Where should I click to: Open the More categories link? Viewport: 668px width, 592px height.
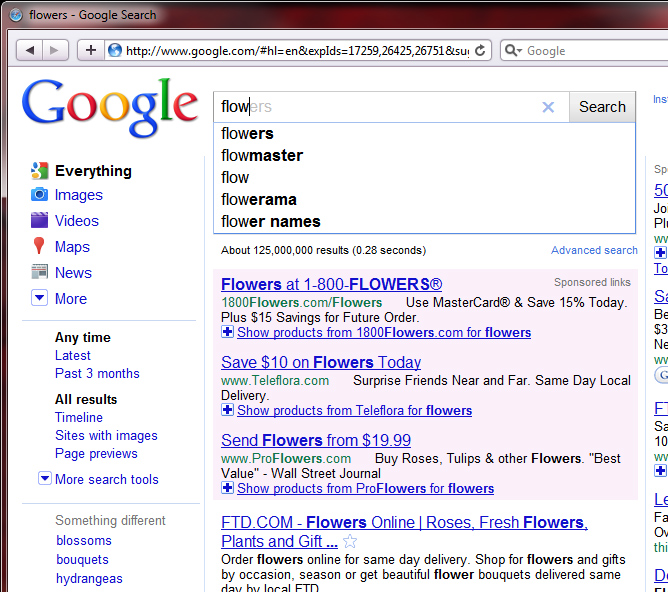click(71, 299)
